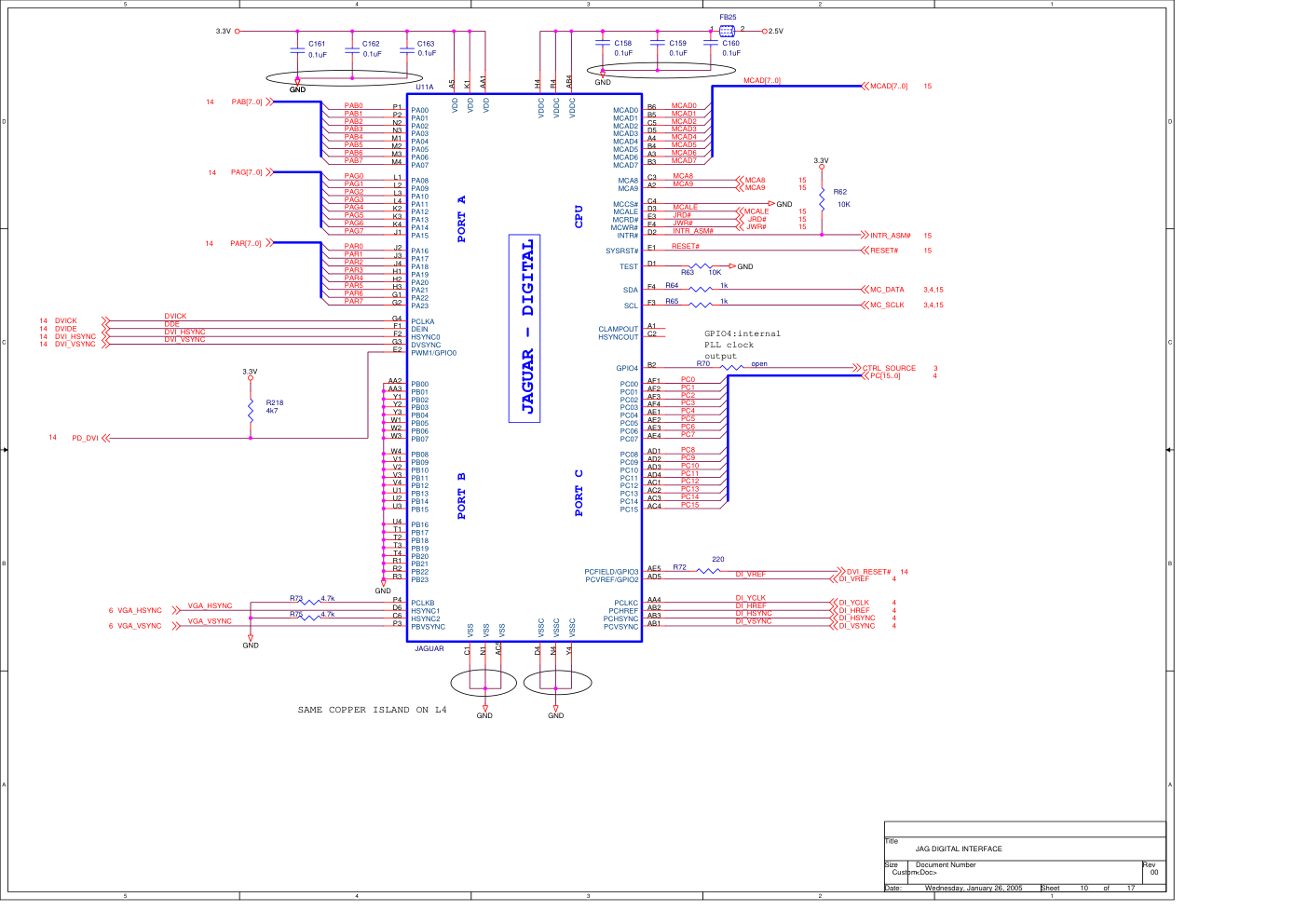The width and height of the screenshot is (1308, 924).
Task: Click the R73 4.7k resistor symbol
Action: click(x=308, y=603)
